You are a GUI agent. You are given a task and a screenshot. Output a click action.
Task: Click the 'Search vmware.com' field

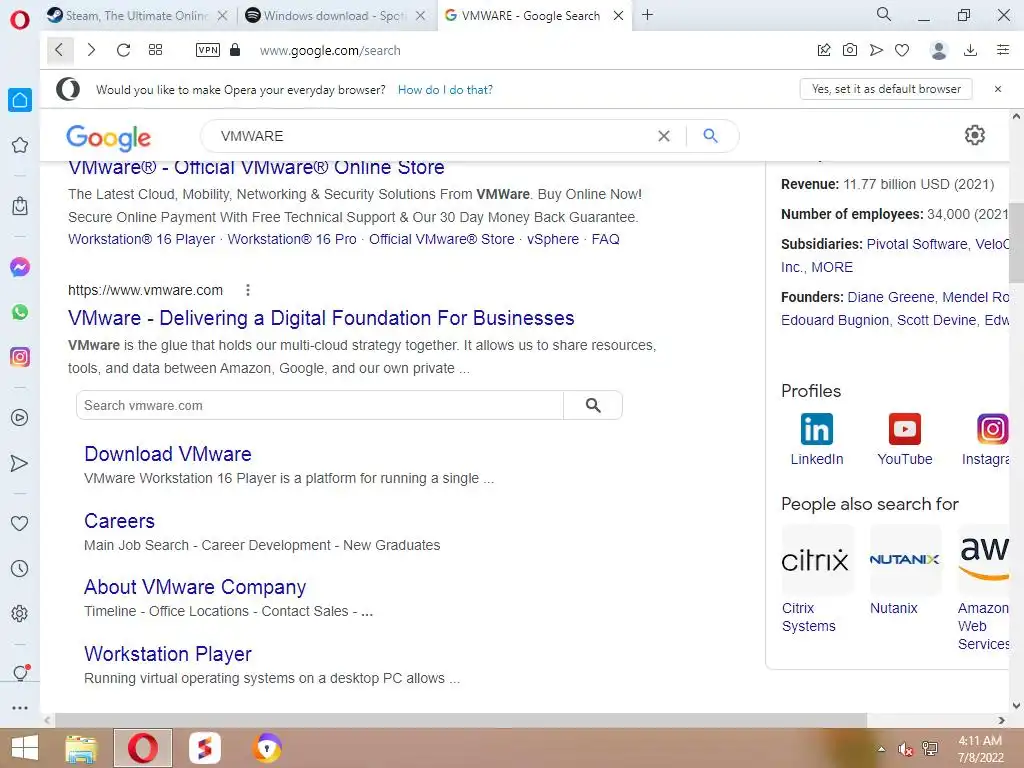(x=320, y=406)
